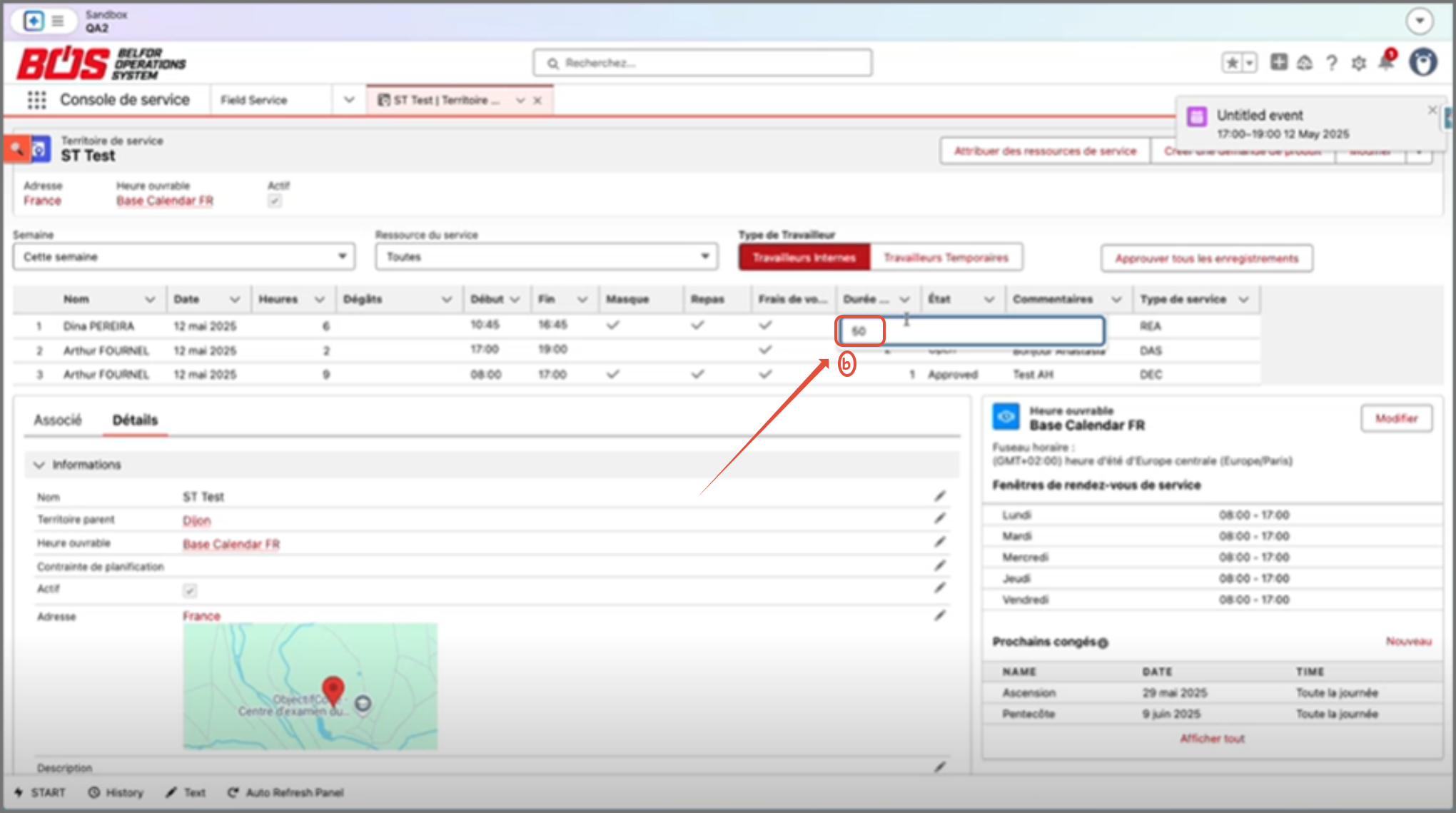Switch to Travailleurs Temporaires worker type
The height and width of the screenshot is (813, 1456).
pos(946,258)
